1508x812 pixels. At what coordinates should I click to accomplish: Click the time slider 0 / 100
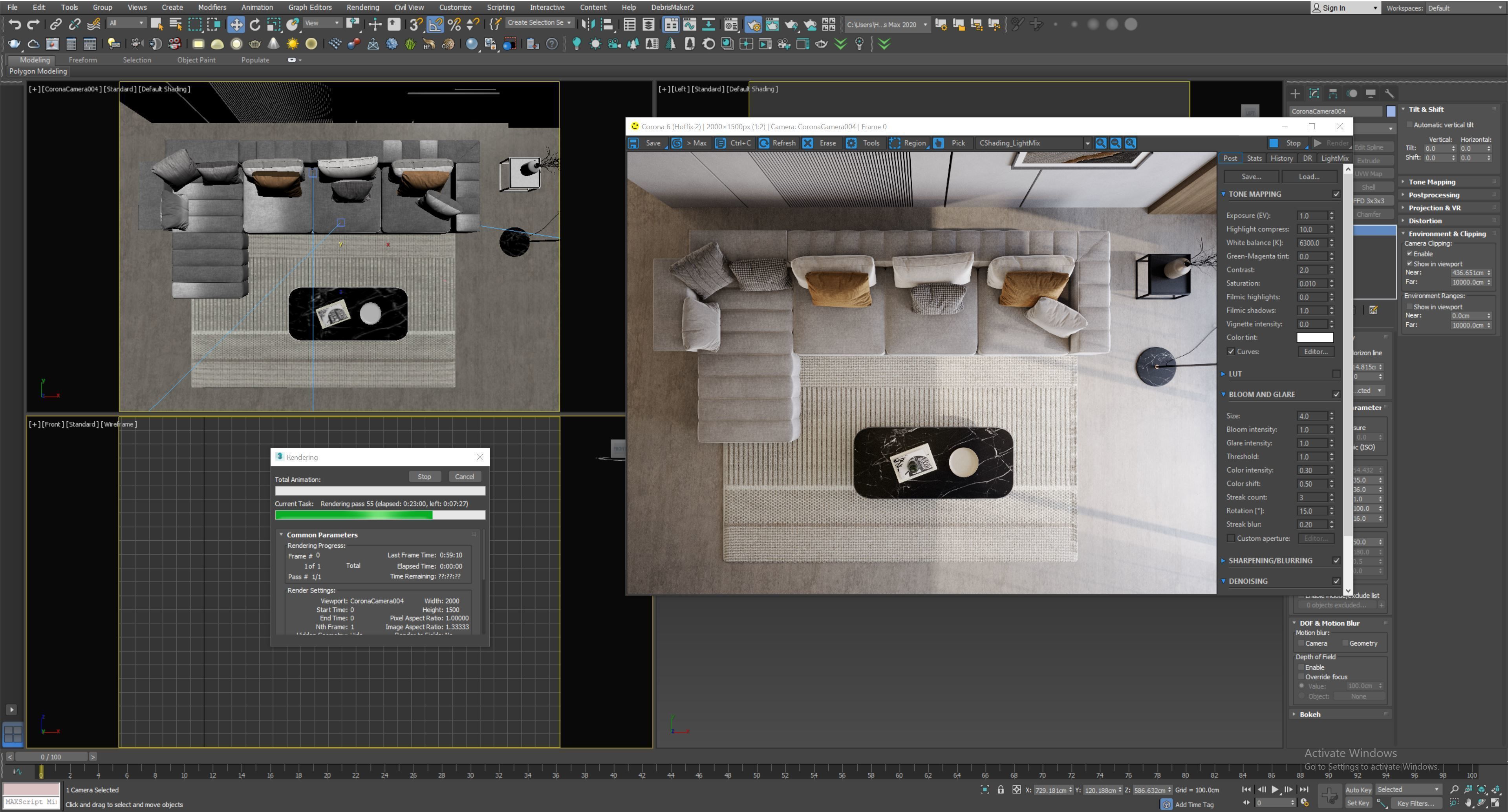[x=51, y=757]
